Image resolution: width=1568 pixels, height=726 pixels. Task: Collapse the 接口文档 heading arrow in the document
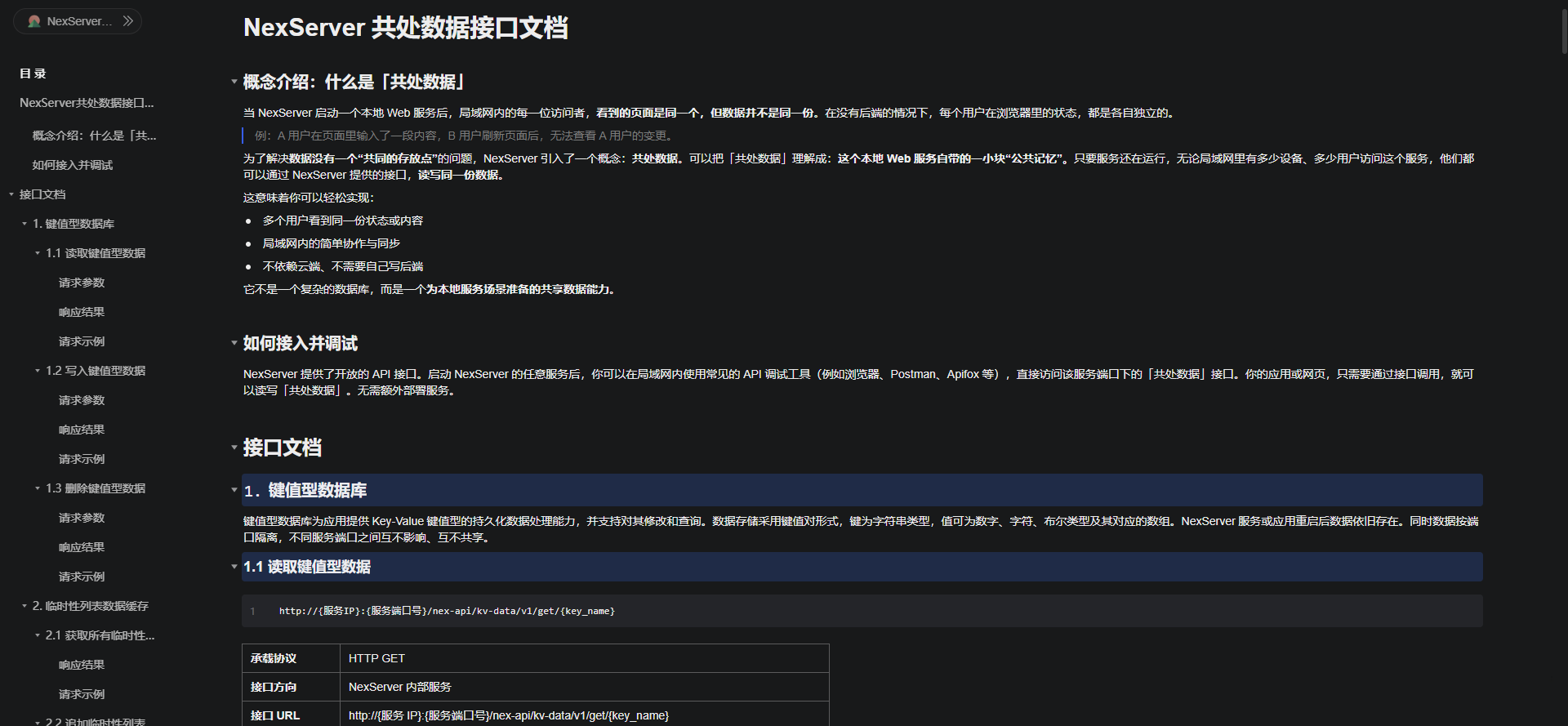tap(234, 448)
